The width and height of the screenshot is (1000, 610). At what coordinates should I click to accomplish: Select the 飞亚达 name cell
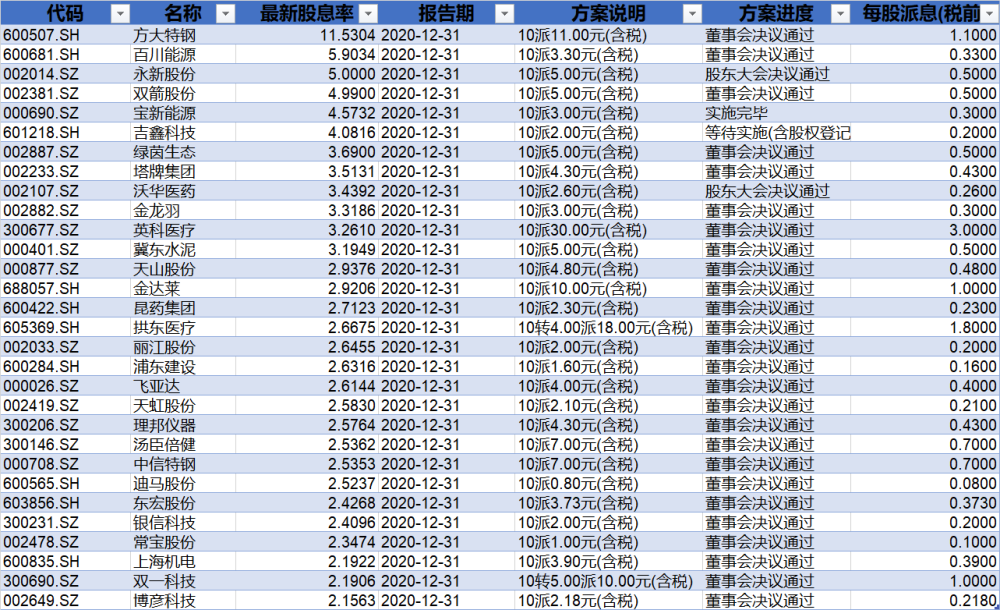point(183,386)
